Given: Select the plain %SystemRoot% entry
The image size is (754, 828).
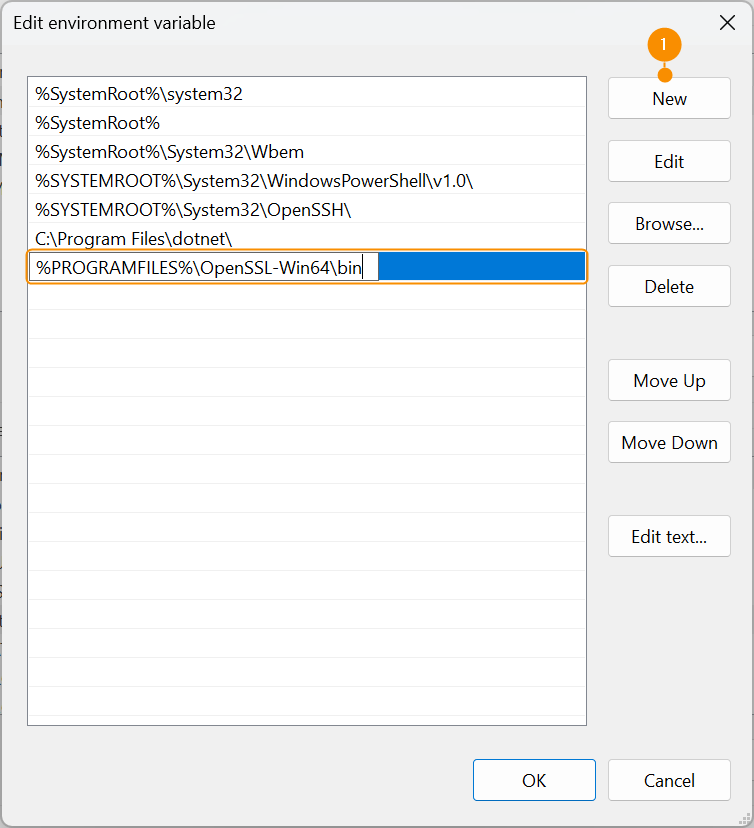Looking at the screenshot, I should (x=98, y=123).
